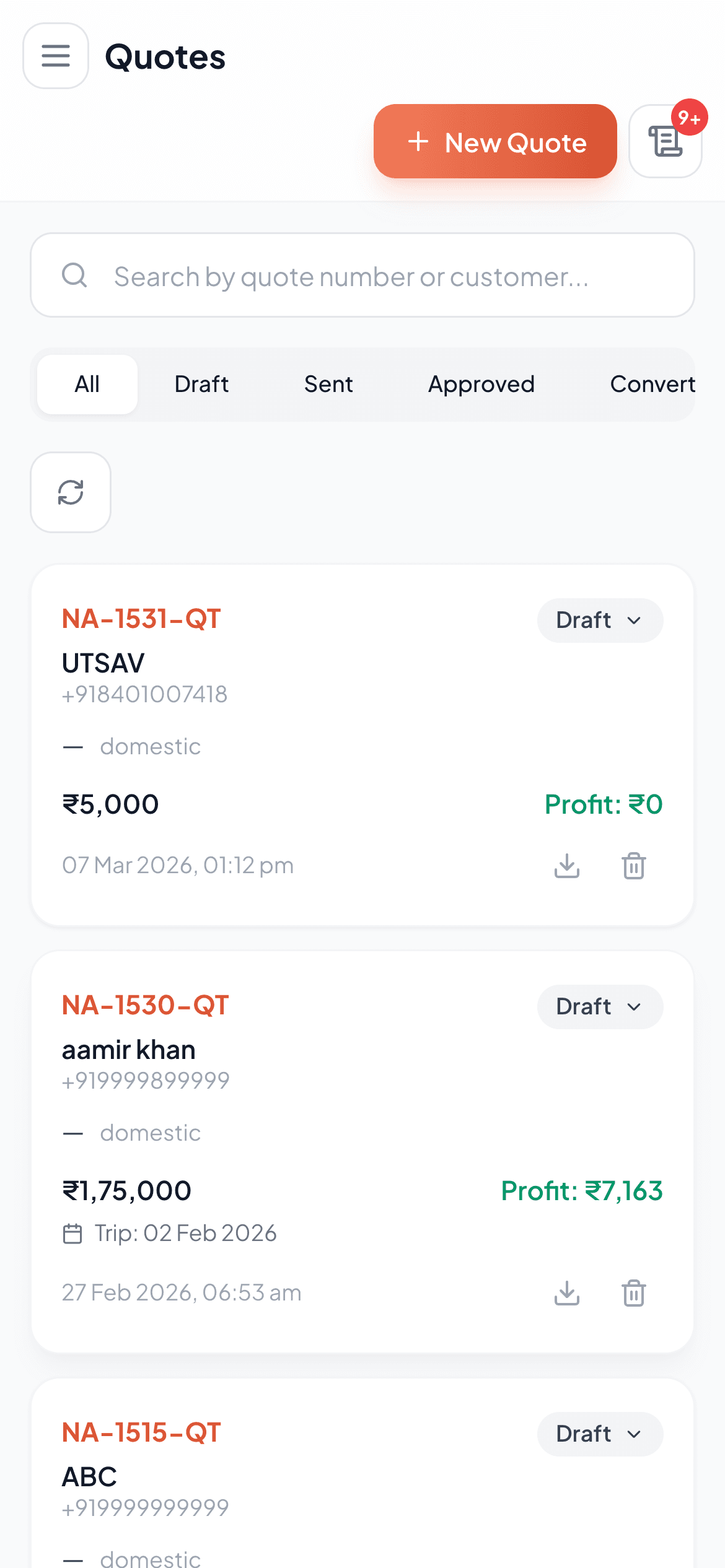This screenshot has height=1568, width=725.
Task: Switch to the Sent filter tab
Action: pos(328,385)
